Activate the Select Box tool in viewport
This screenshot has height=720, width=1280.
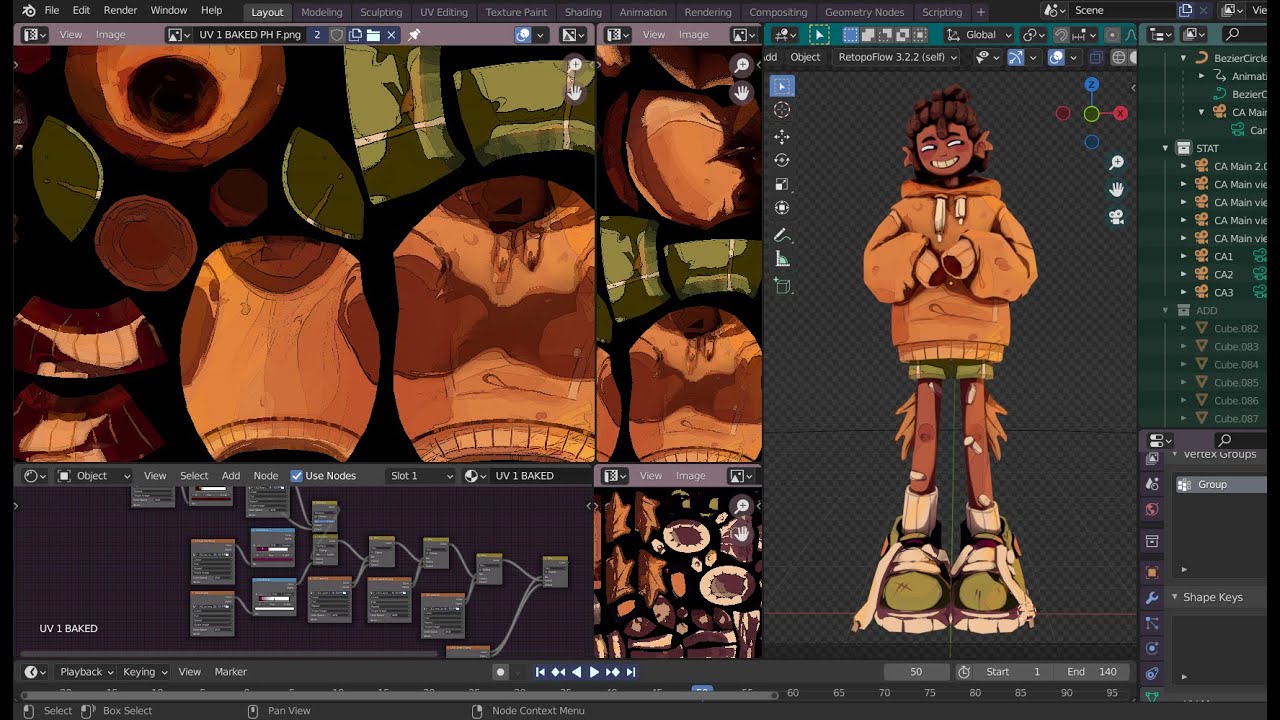782,86
